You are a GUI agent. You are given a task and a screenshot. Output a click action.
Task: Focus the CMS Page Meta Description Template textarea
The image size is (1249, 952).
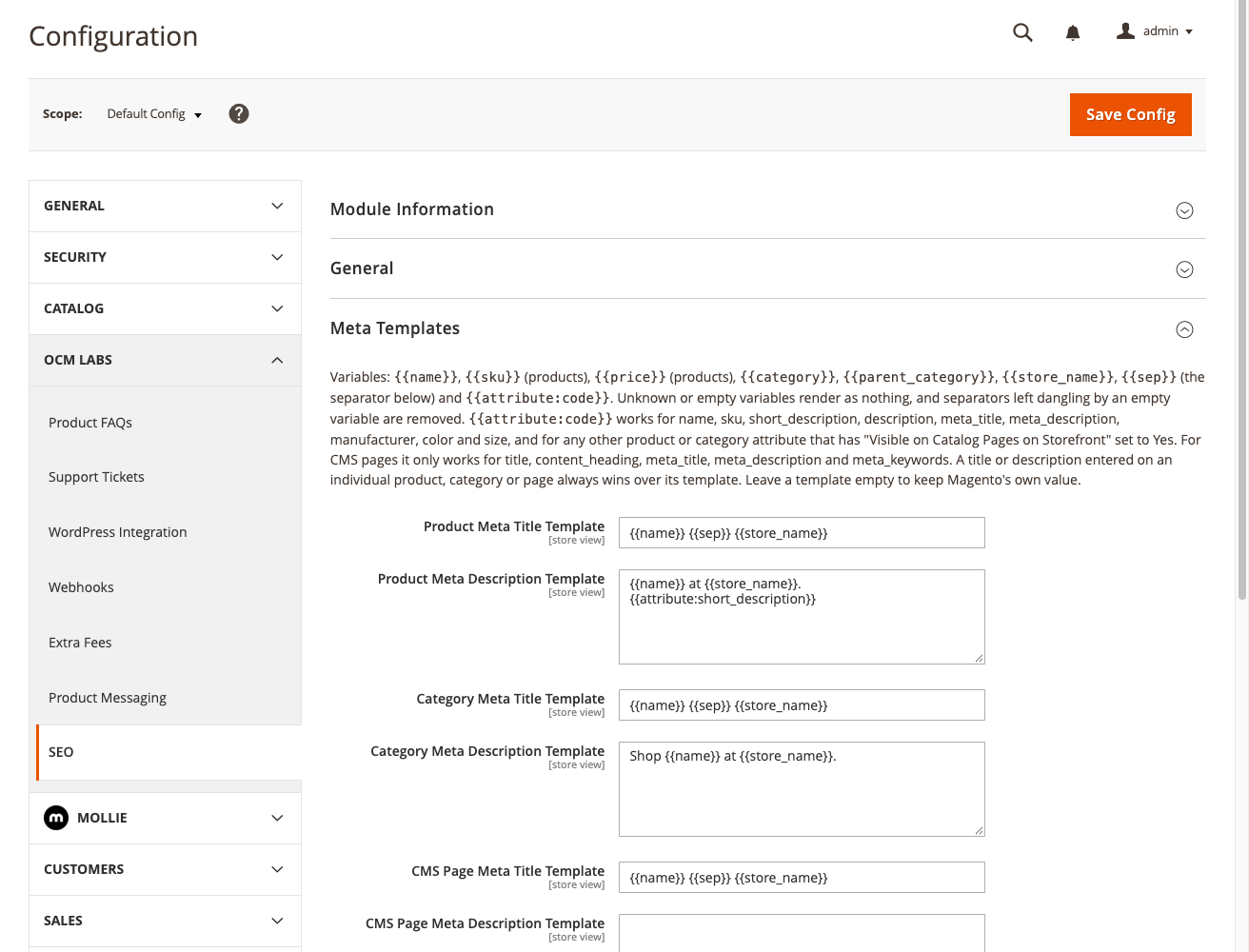pyautogui.click(x=802, y=934)
